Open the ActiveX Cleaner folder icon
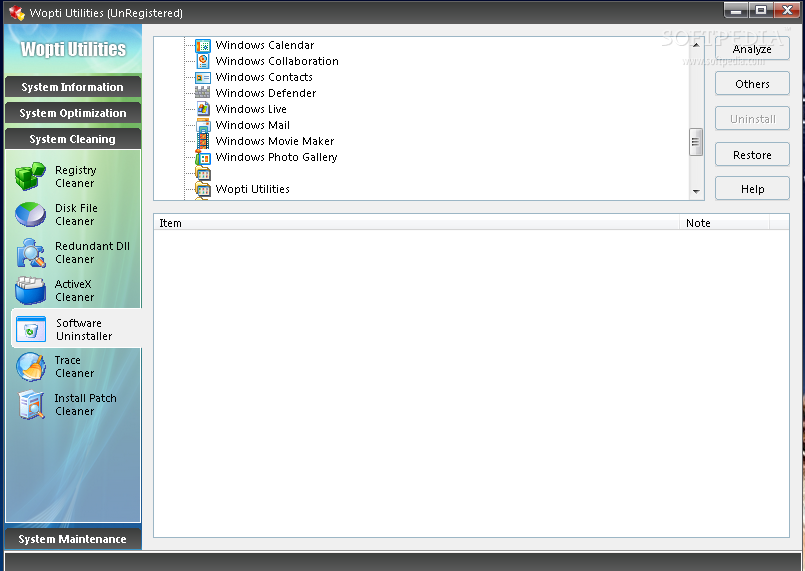 click(x=30, y=291)
